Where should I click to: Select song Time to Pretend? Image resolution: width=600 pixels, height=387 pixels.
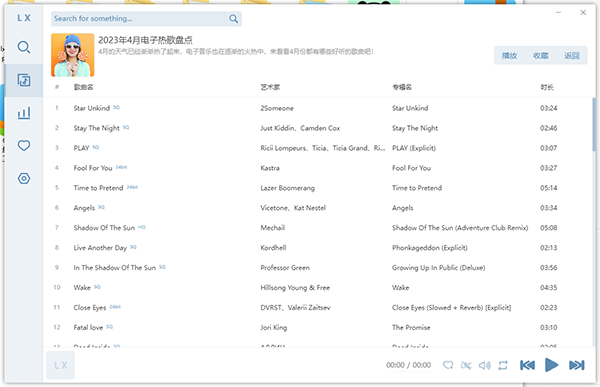tap(98, 188)
